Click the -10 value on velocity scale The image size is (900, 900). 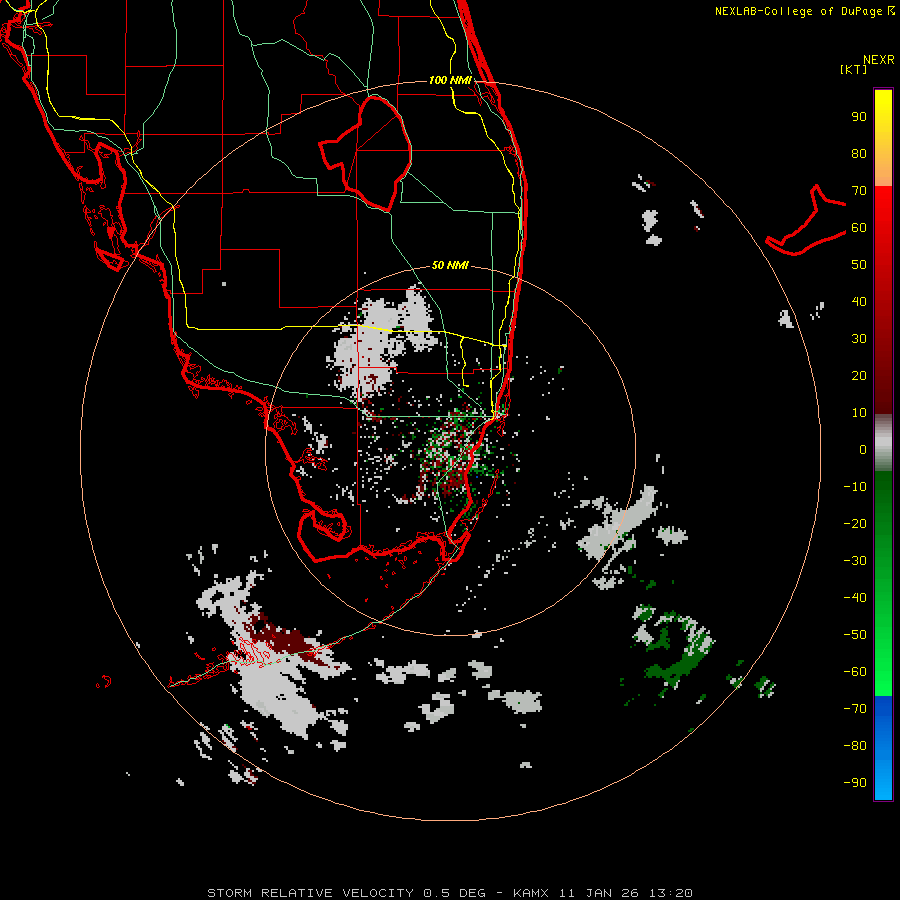pos(855,487)
